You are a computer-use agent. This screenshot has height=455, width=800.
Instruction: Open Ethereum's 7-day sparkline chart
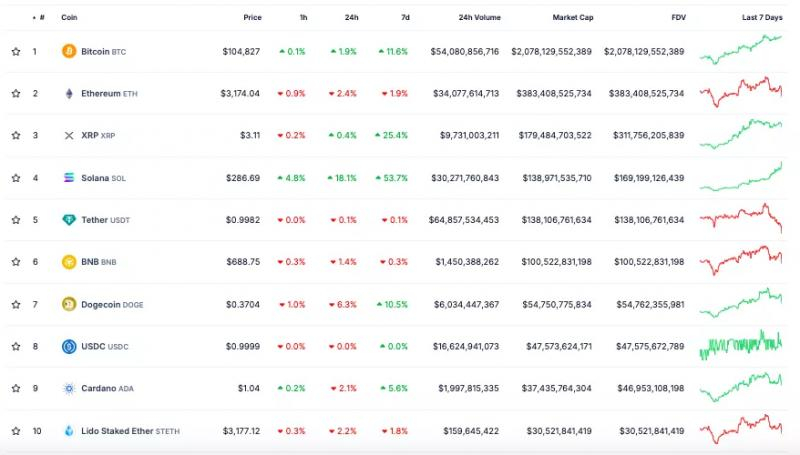coord(741,92)
